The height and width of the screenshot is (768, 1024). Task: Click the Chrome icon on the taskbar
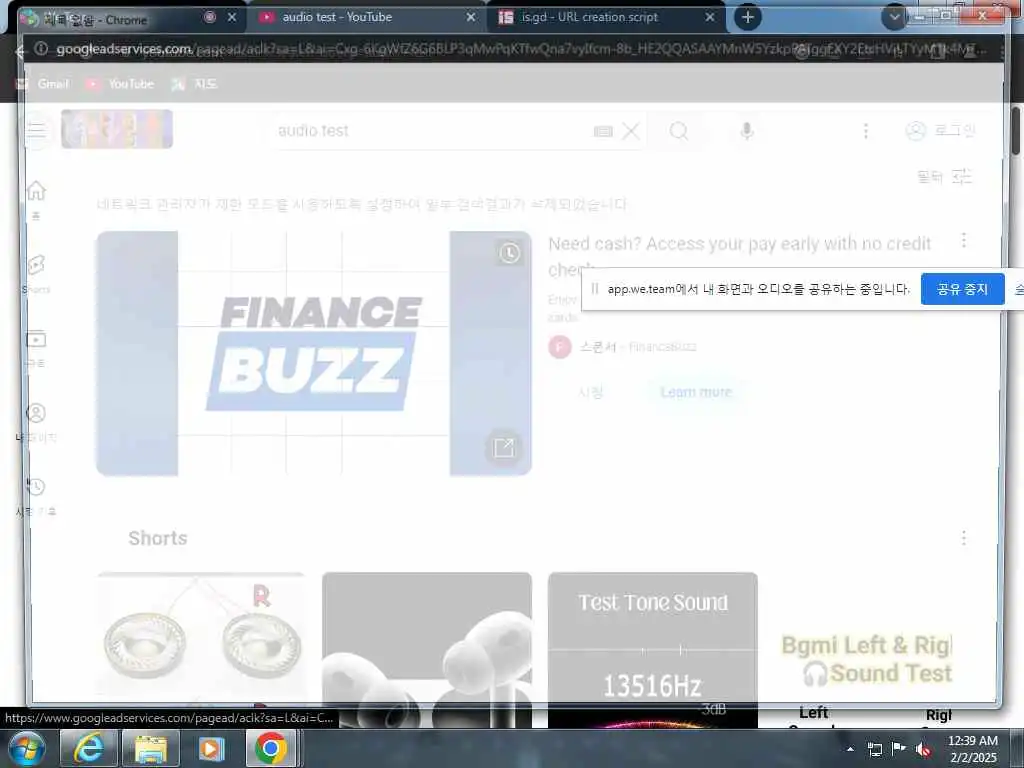click(x=270, y=748)
